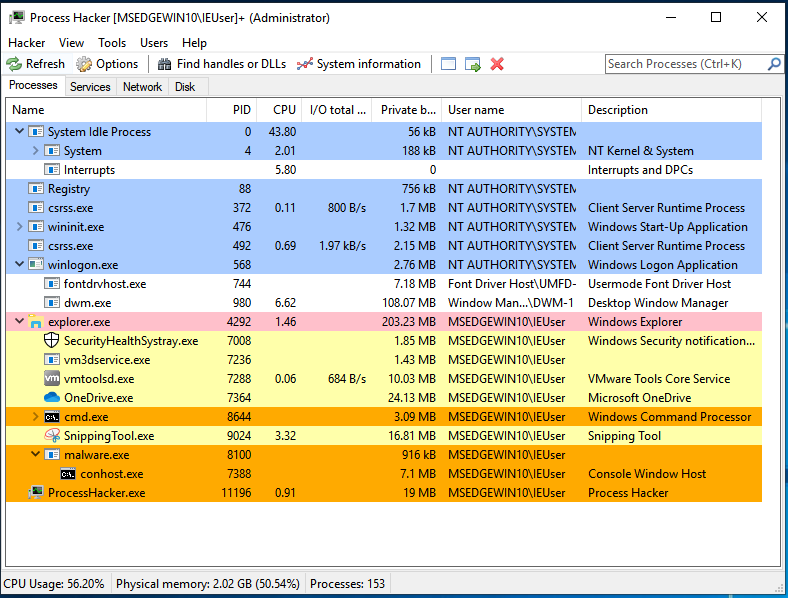Open Options via gear icon
The height and width of the screenshot is (598, 788).
click(x=84, y=64)
